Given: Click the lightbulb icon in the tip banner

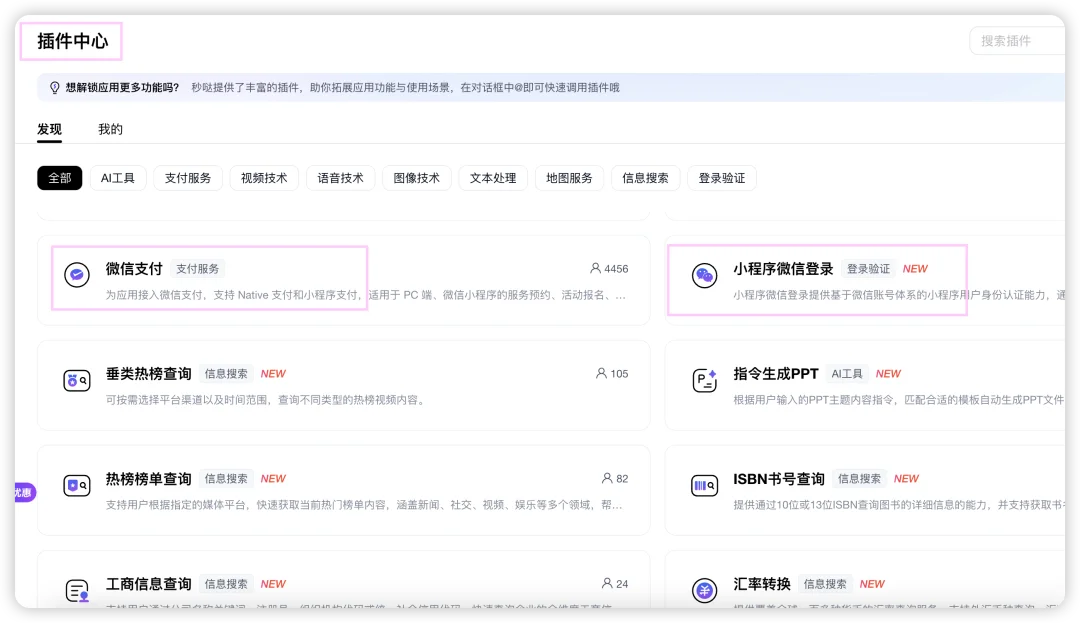Looking at the screenshot, I should (x=54, y=87).
